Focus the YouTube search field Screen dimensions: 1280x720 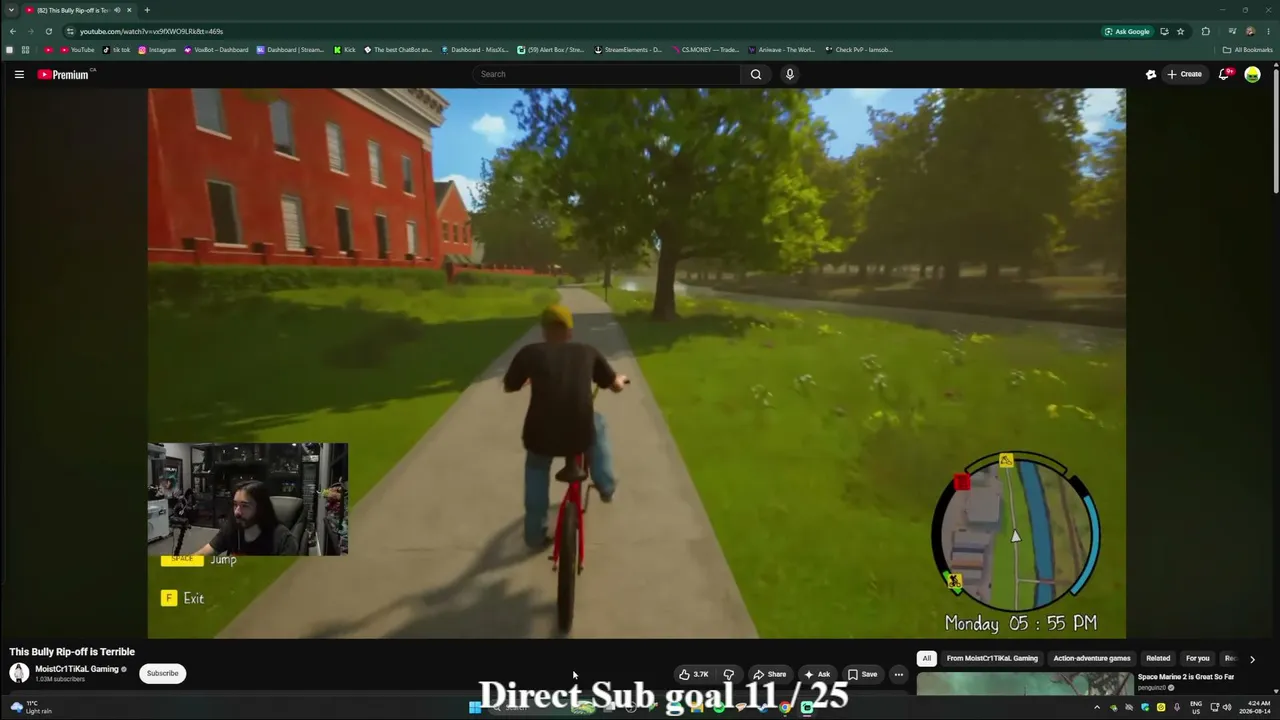click(606, 74)
